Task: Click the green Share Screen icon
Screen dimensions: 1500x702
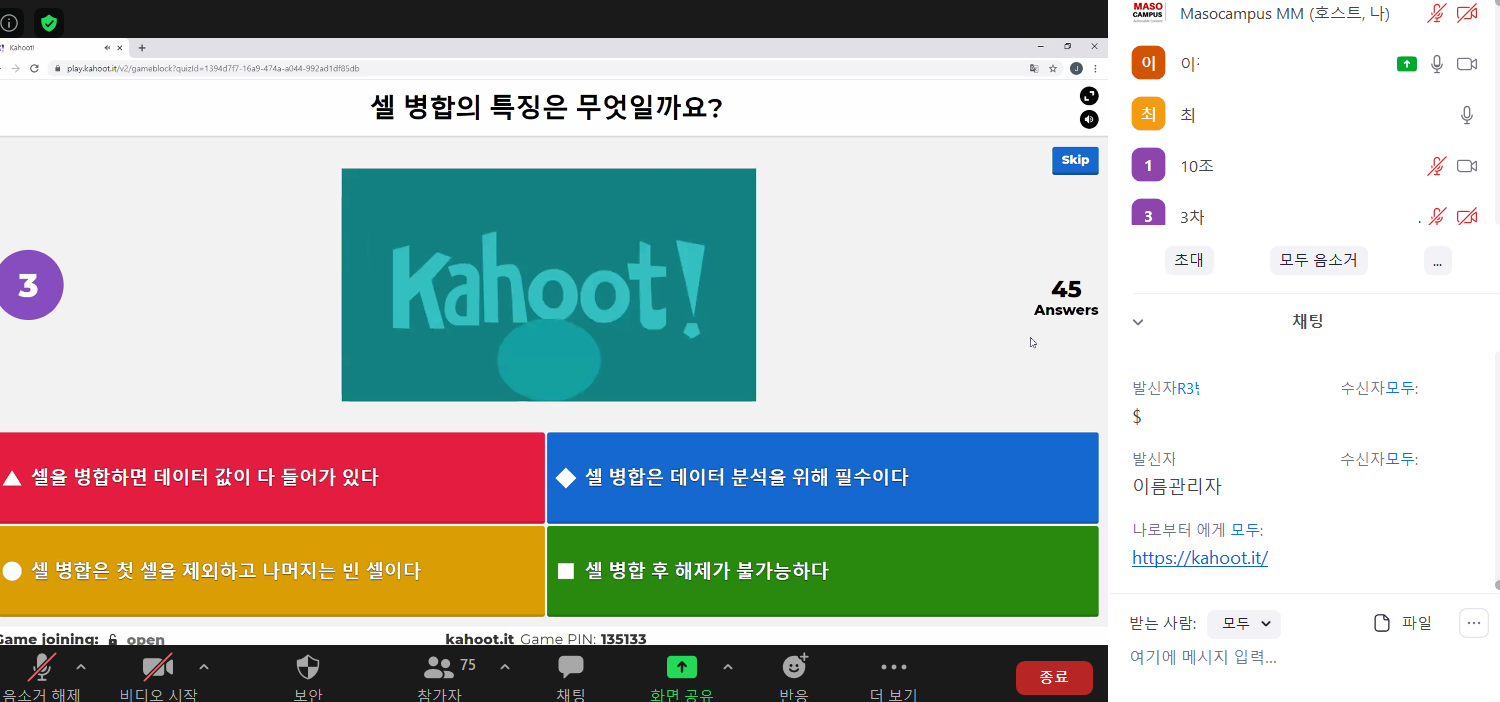Action: point(682,667)
